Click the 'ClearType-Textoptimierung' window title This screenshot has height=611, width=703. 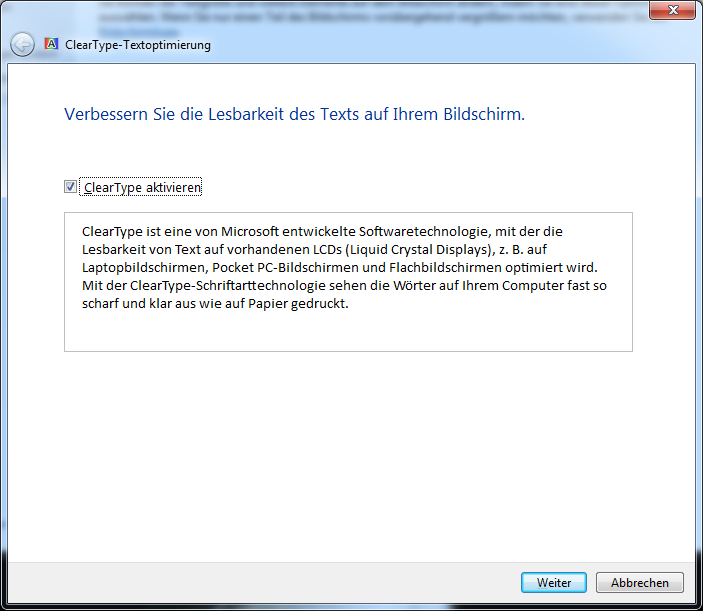(x=138, y=45)
